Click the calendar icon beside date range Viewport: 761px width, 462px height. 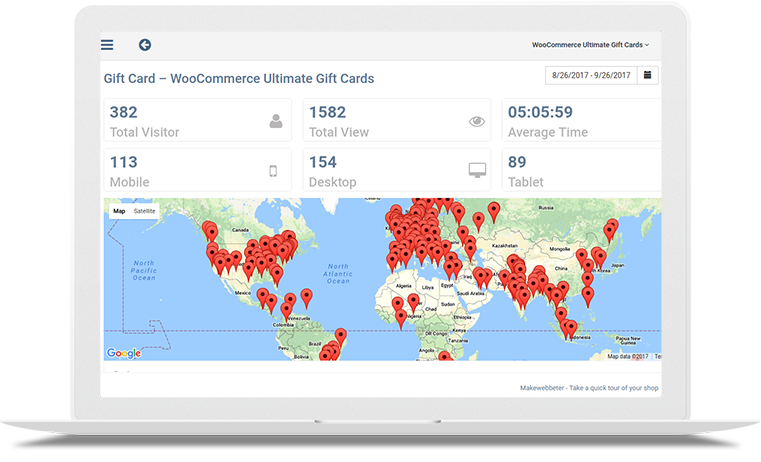(648, 75)
